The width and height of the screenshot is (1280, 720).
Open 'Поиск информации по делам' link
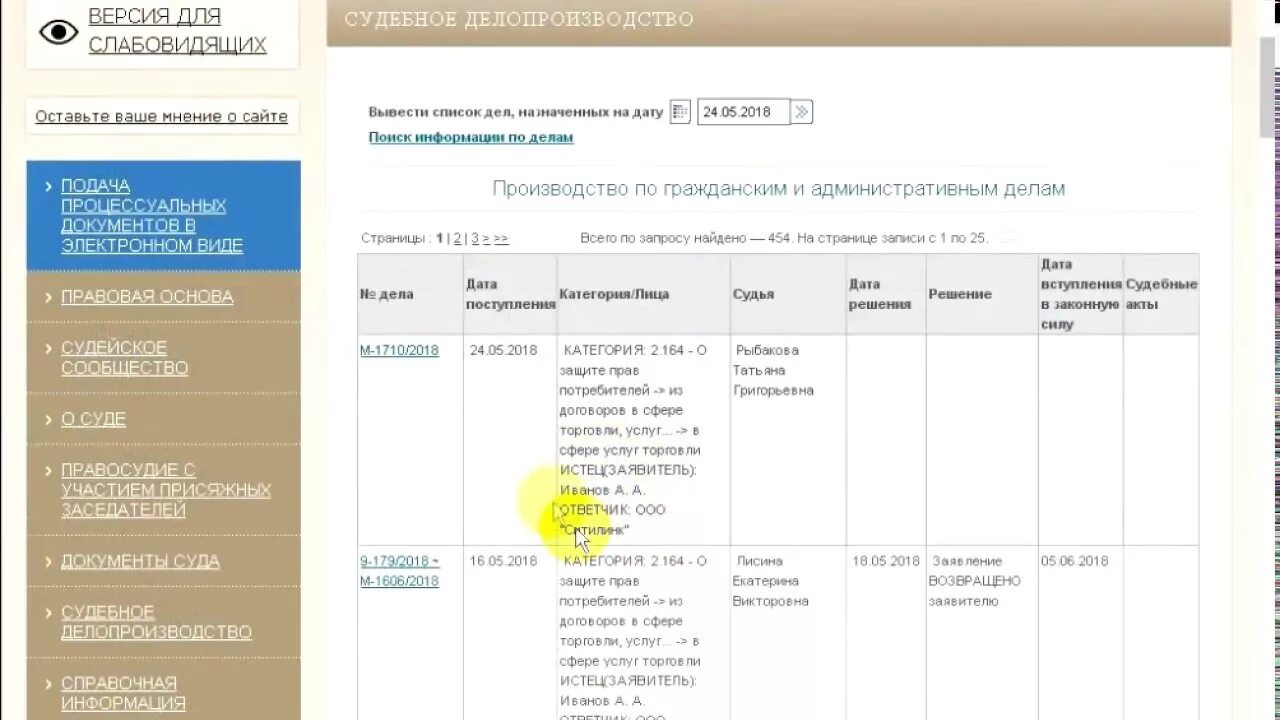(471, 137)
